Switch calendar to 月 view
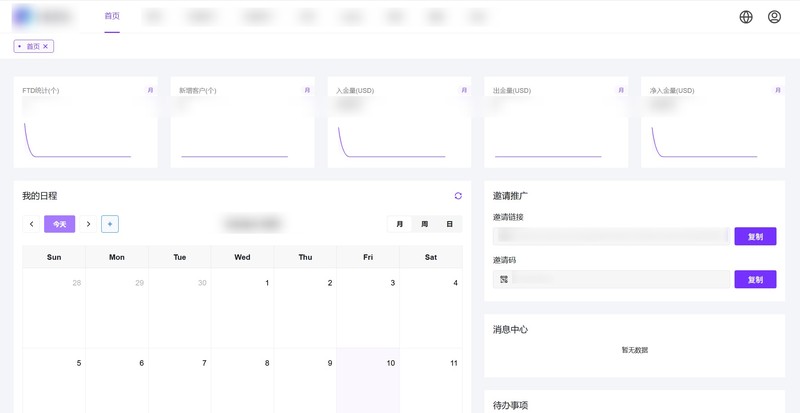The image size is (800, 413). tap(400, 224)
